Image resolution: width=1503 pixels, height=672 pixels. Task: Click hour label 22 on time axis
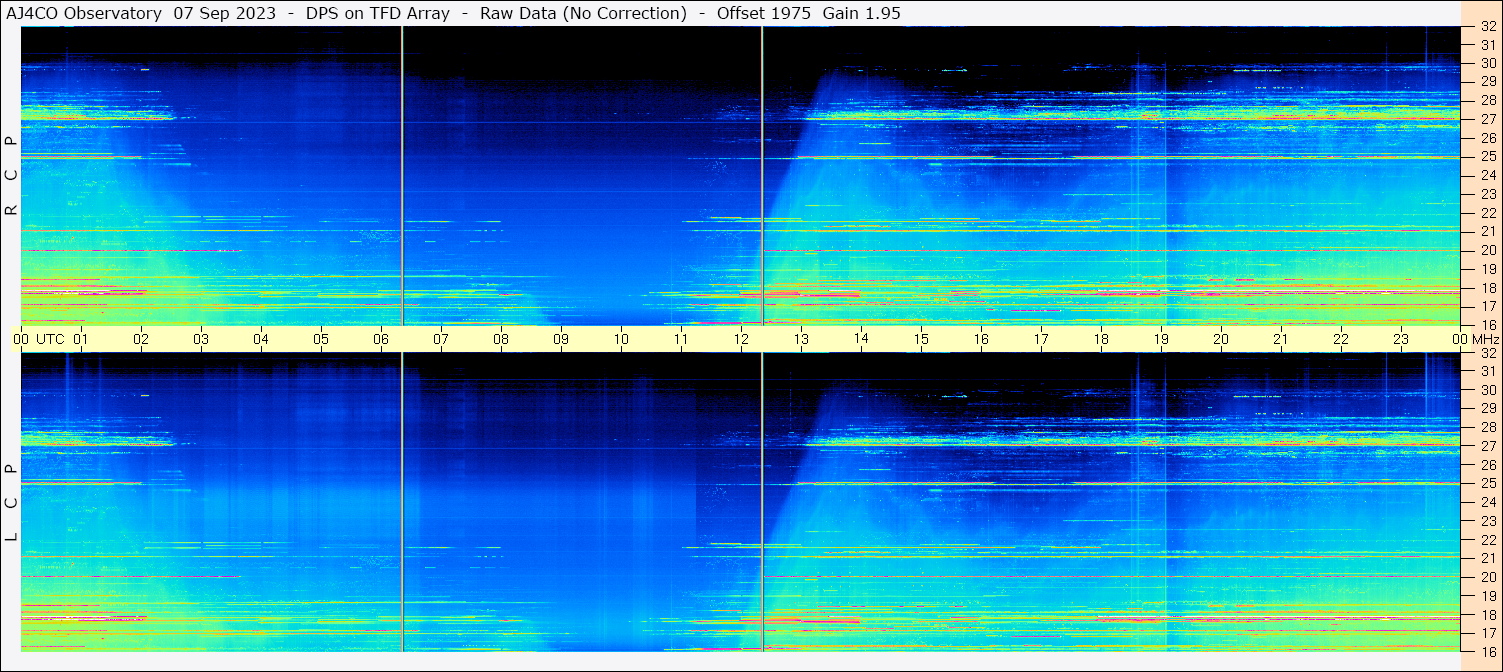point(1341,339)
